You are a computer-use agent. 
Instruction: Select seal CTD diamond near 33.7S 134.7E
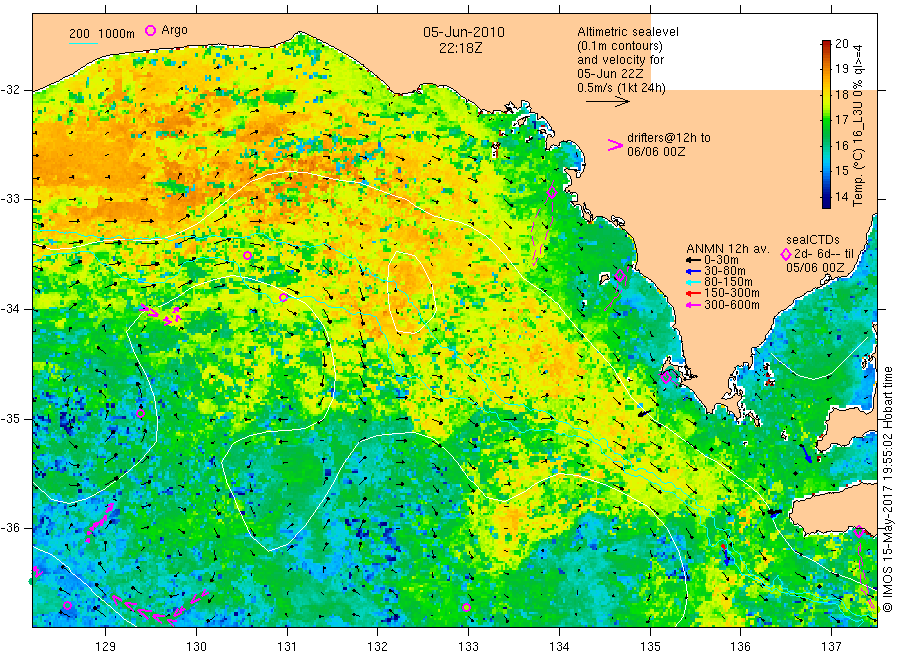[x=620, y=276]
